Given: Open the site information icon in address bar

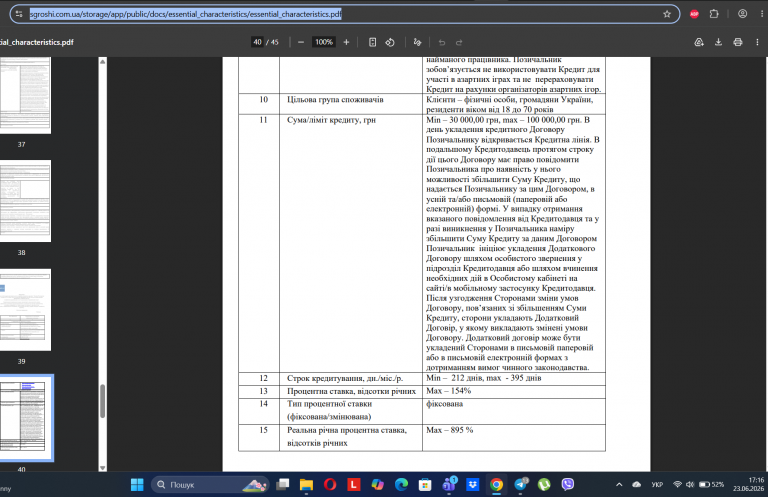Looking at the screenshot, I should 19,14.
